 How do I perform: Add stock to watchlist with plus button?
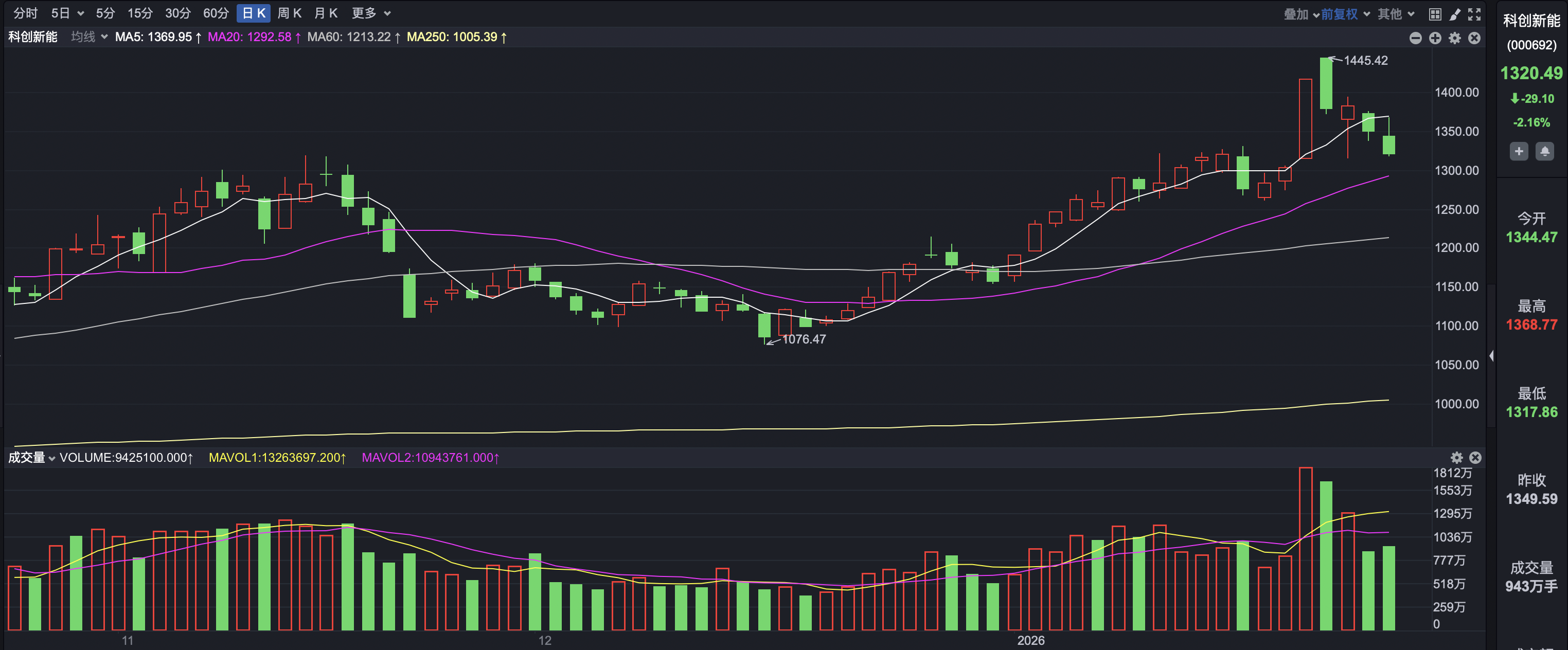click(1519, 151)
